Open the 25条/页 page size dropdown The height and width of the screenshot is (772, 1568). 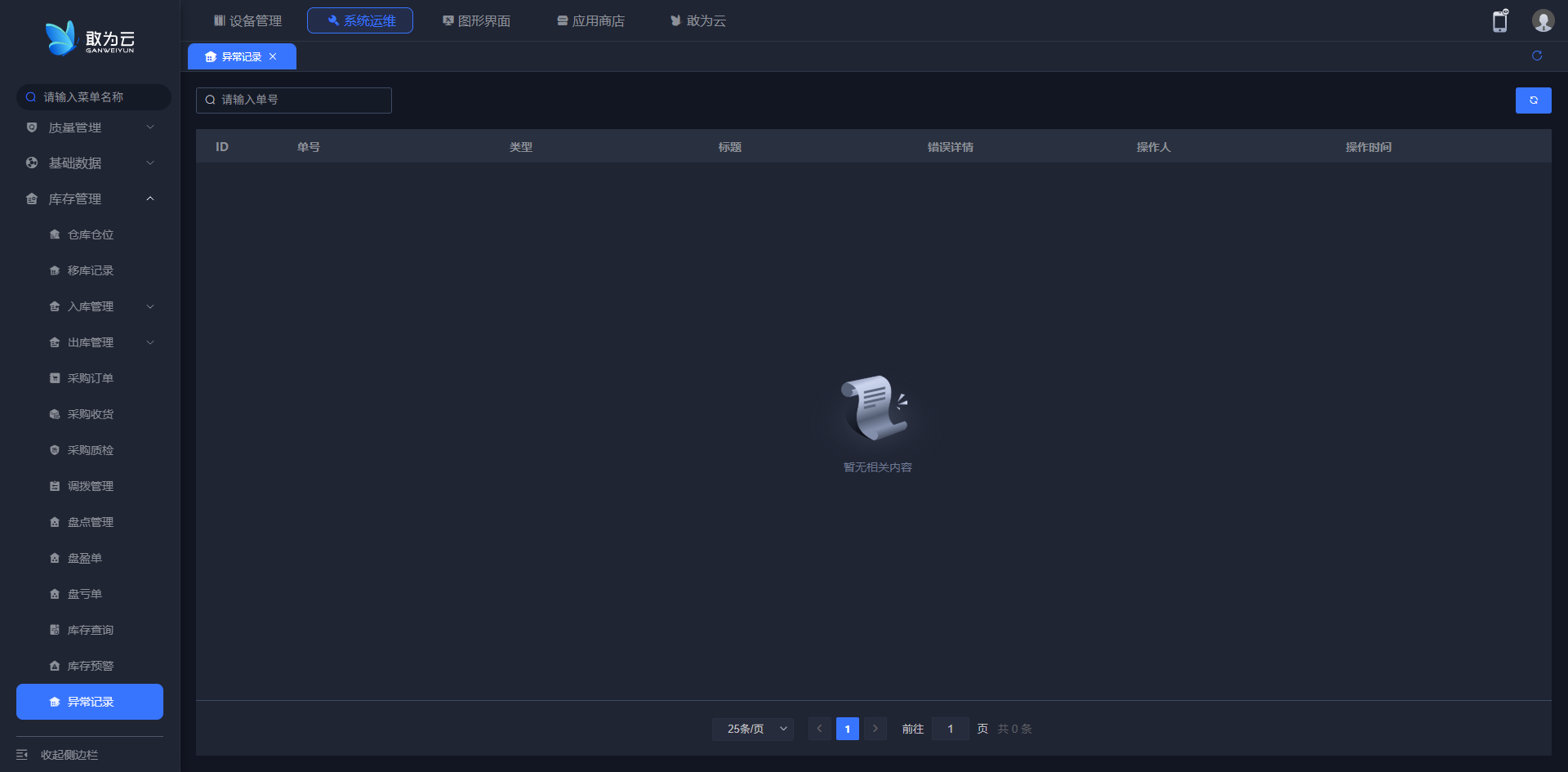(753, 729)
